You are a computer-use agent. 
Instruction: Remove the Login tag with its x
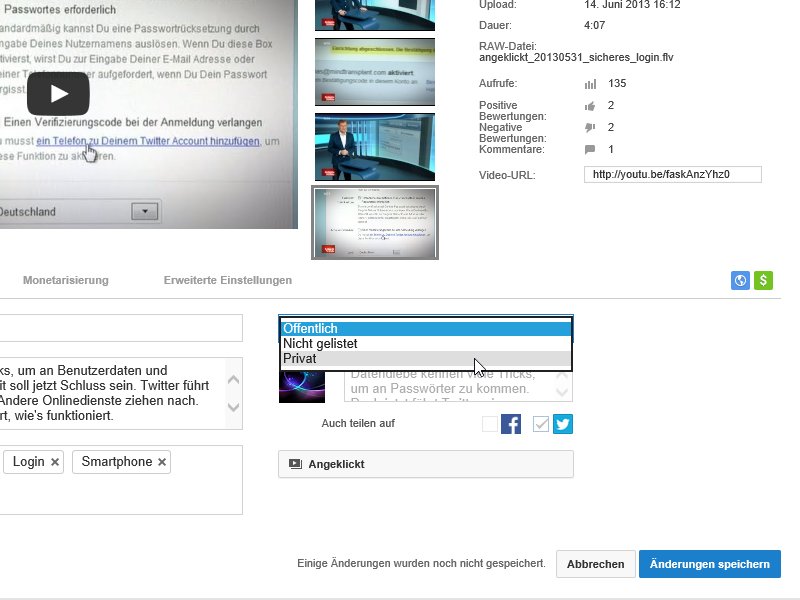55,462
